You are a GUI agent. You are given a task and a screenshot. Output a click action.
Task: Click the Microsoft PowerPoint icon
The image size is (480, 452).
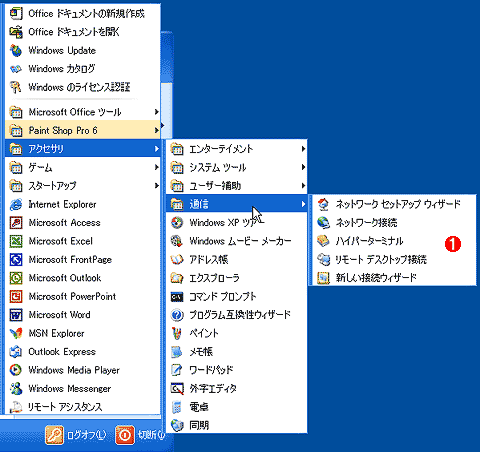coord(16,296)
